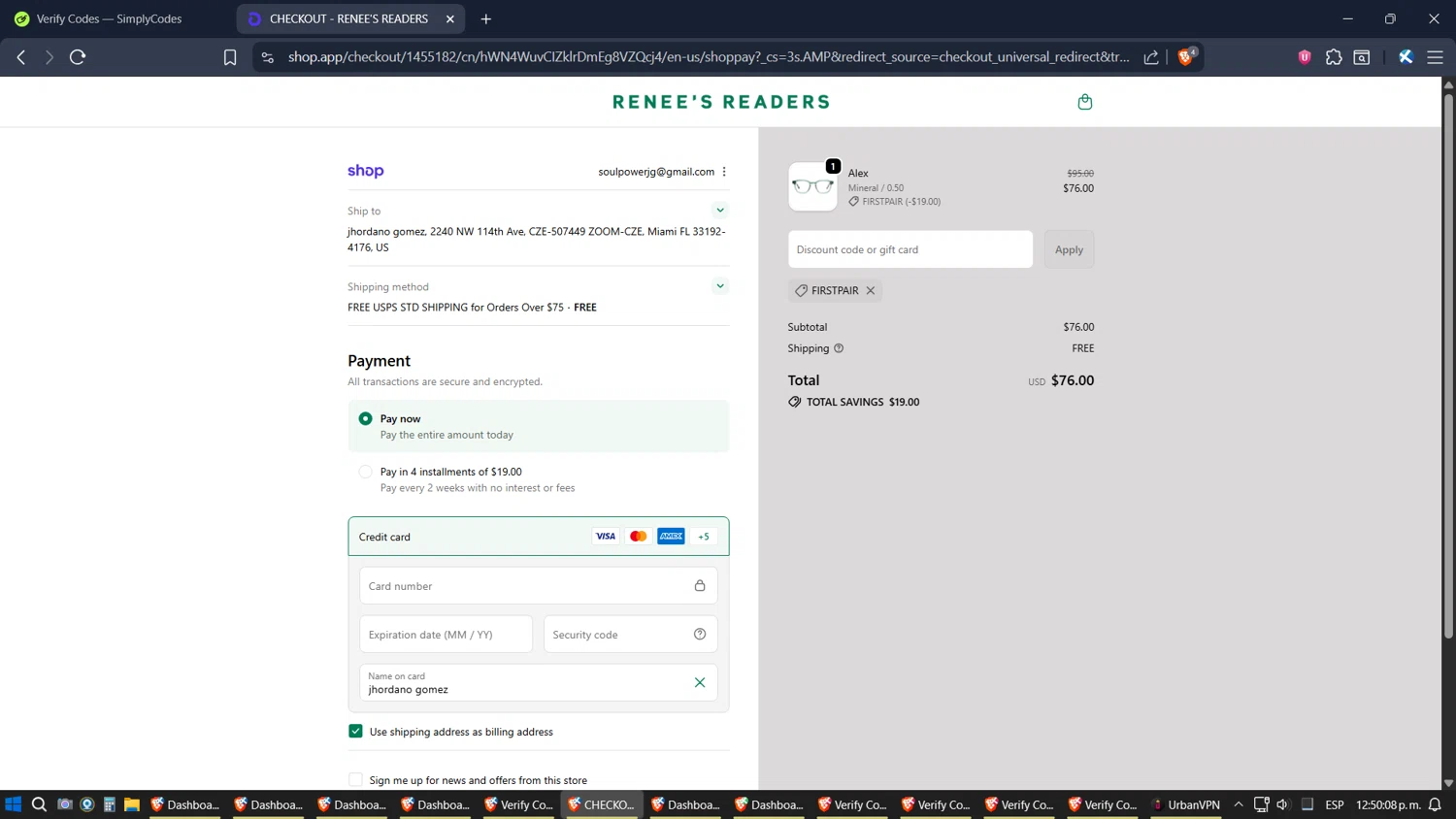The image size is (1456, 819).
Task: Click the volume speaker tray icon
Action: click(x=1283, y=804)
